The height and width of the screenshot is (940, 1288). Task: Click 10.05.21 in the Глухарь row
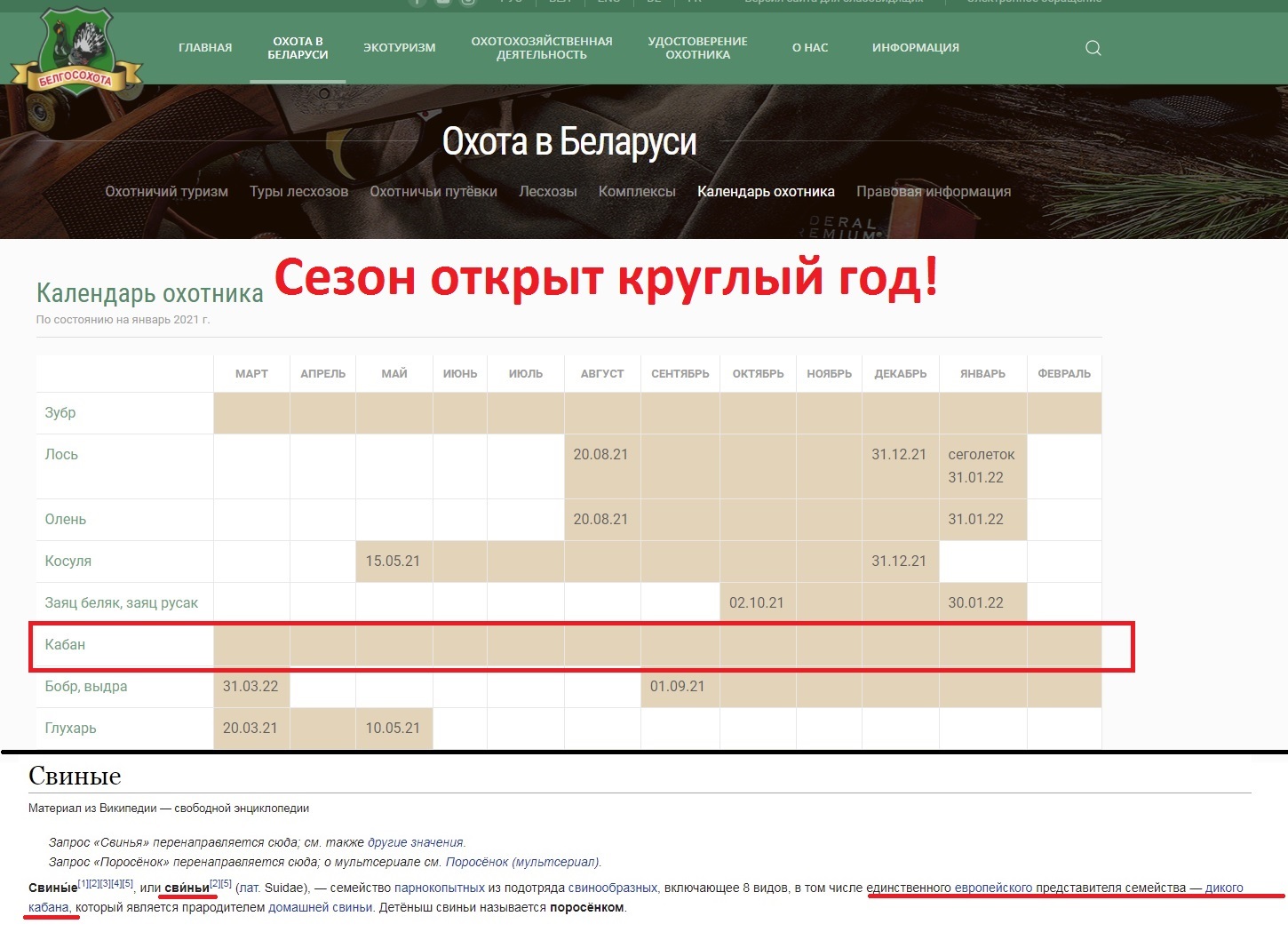pyautogui.click(x=393, y=729)
